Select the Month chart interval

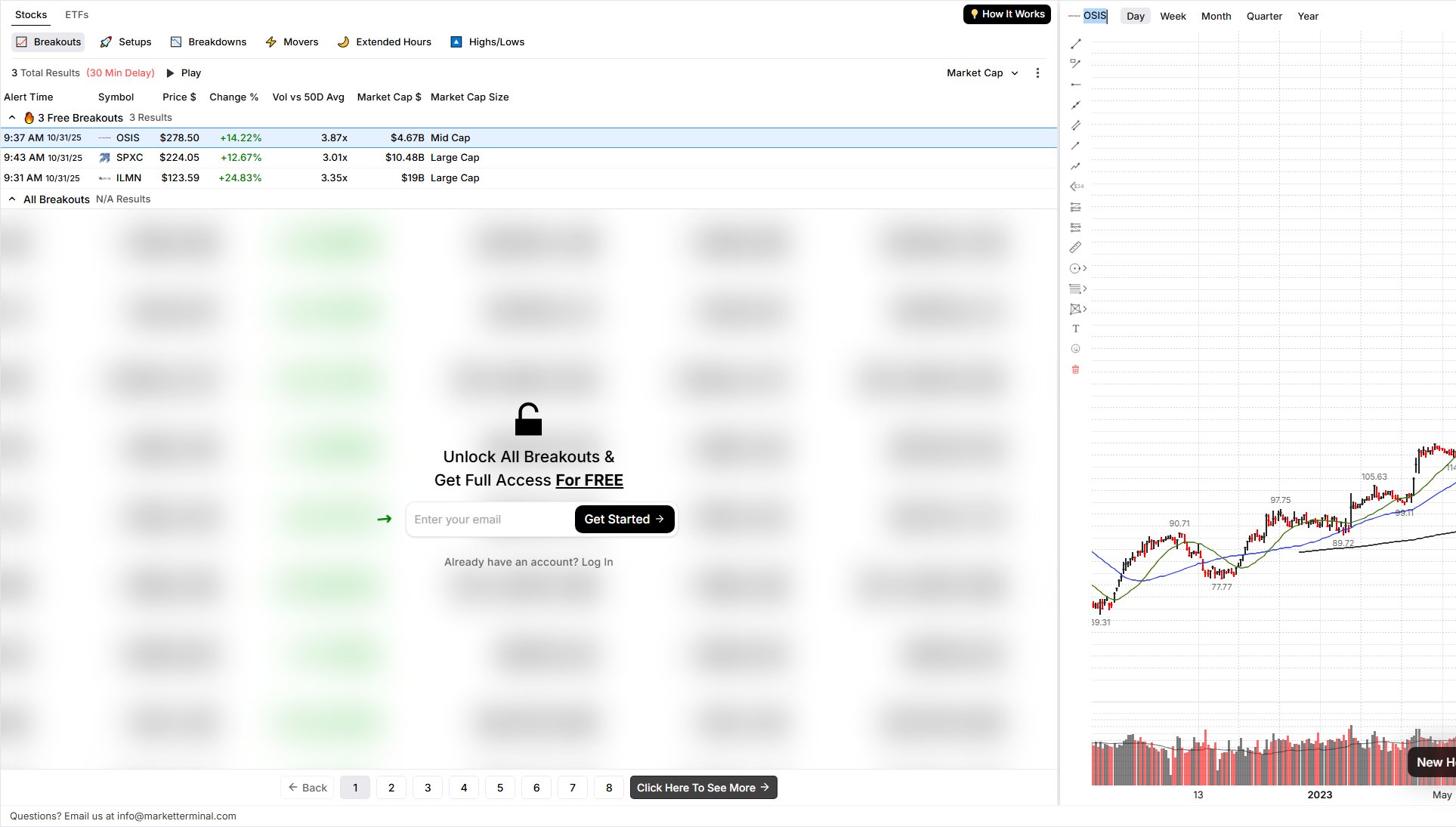pyautogui.click(x=1216, y=16)
